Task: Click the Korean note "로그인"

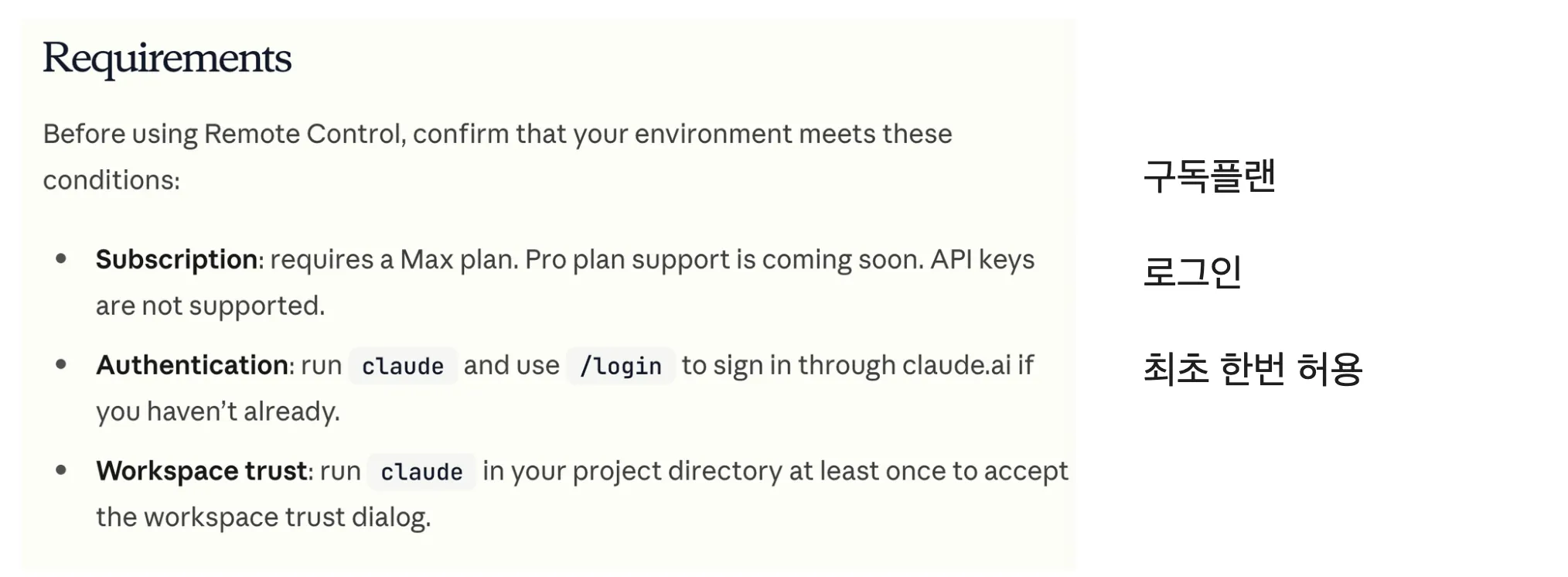Action: coord(1192,272)
